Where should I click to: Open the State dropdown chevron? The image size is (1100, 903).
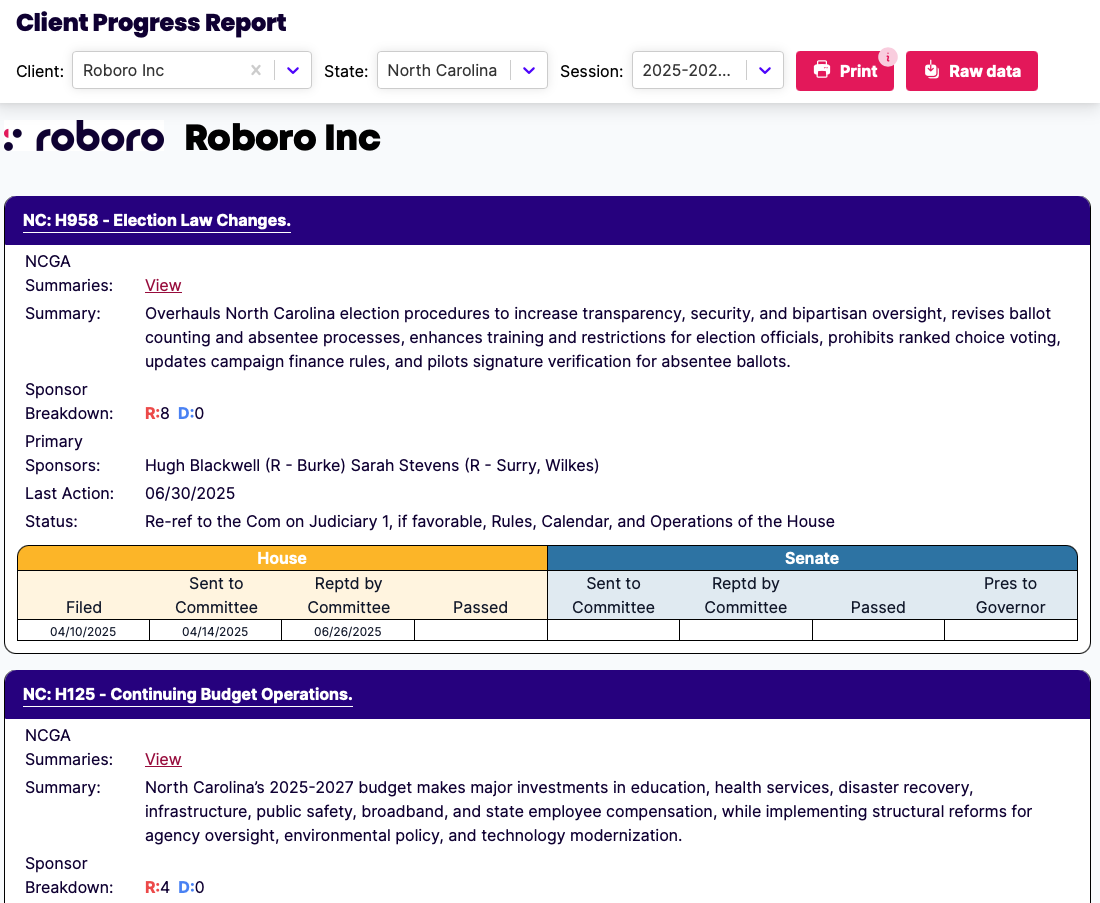tap(529, 70)
